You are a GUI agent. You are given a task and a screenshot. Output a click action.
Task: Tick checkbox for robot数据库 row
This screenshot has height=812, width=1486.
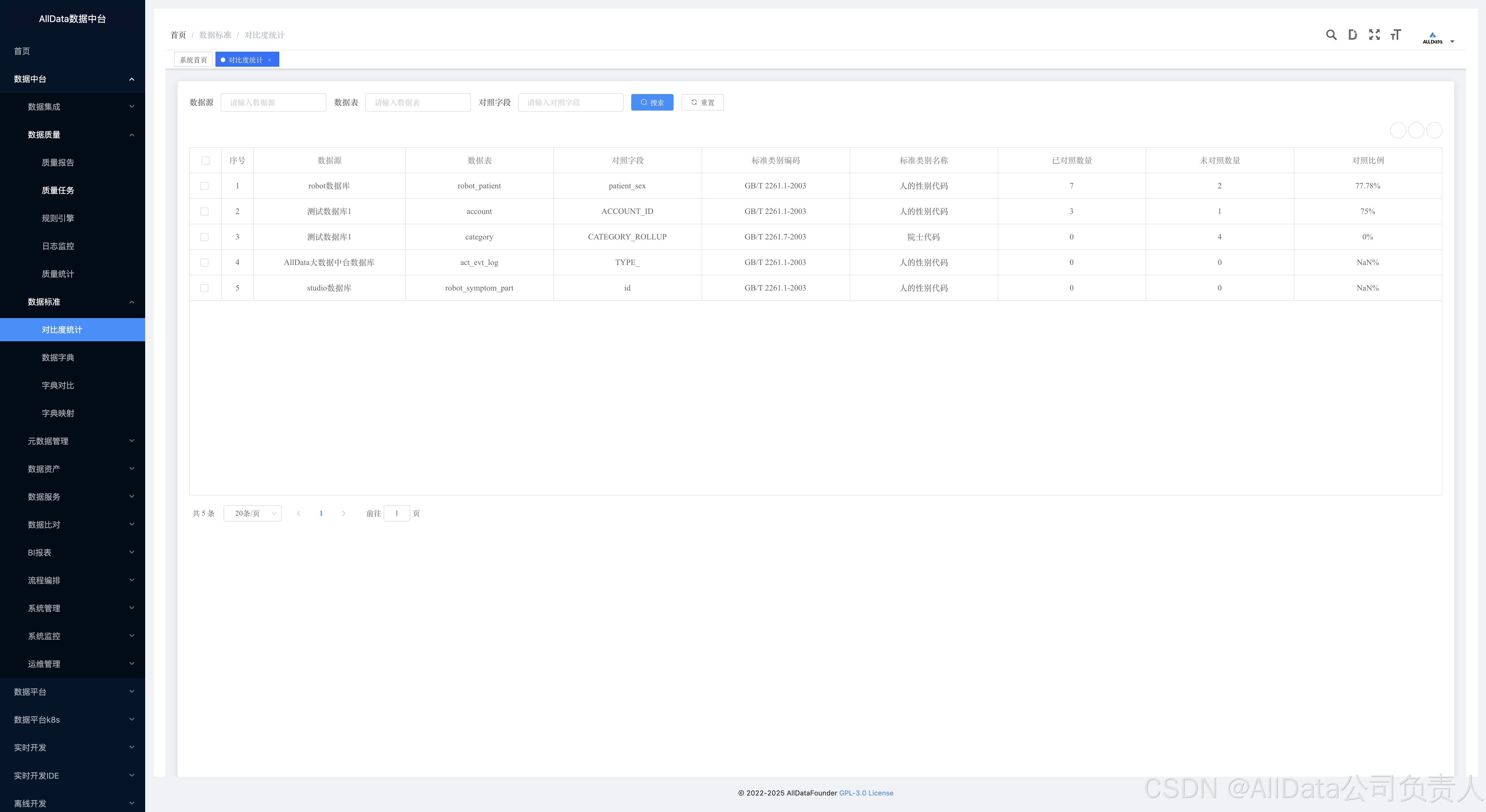(204, 186)
